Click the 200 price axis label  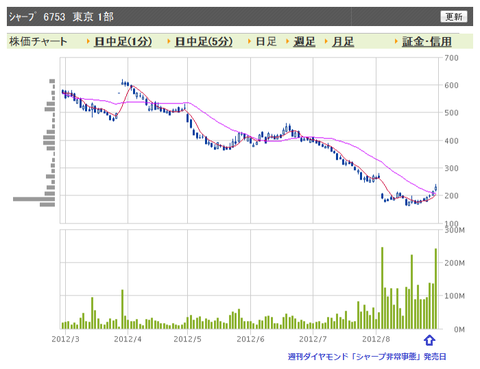(x=451, y=196)
